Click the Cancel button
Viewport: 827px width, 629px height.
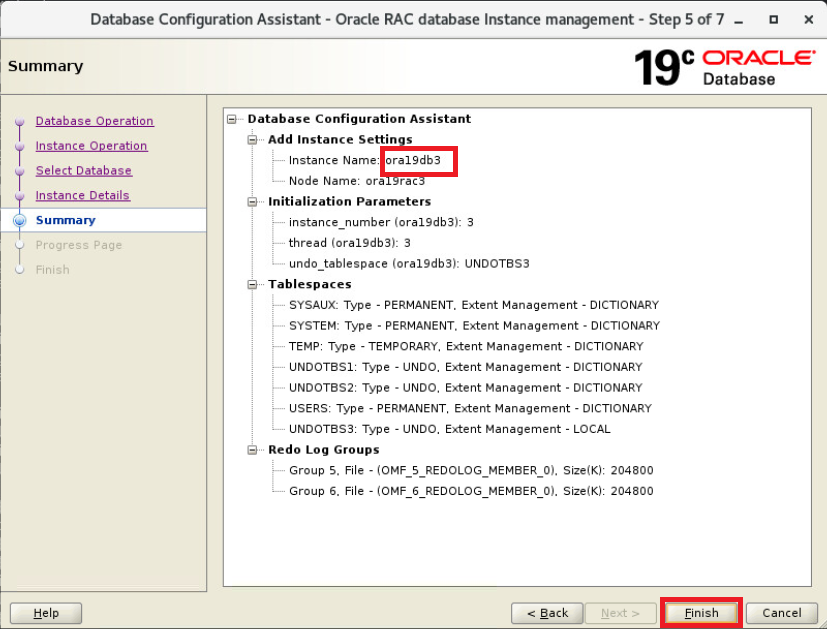[781, 613]
